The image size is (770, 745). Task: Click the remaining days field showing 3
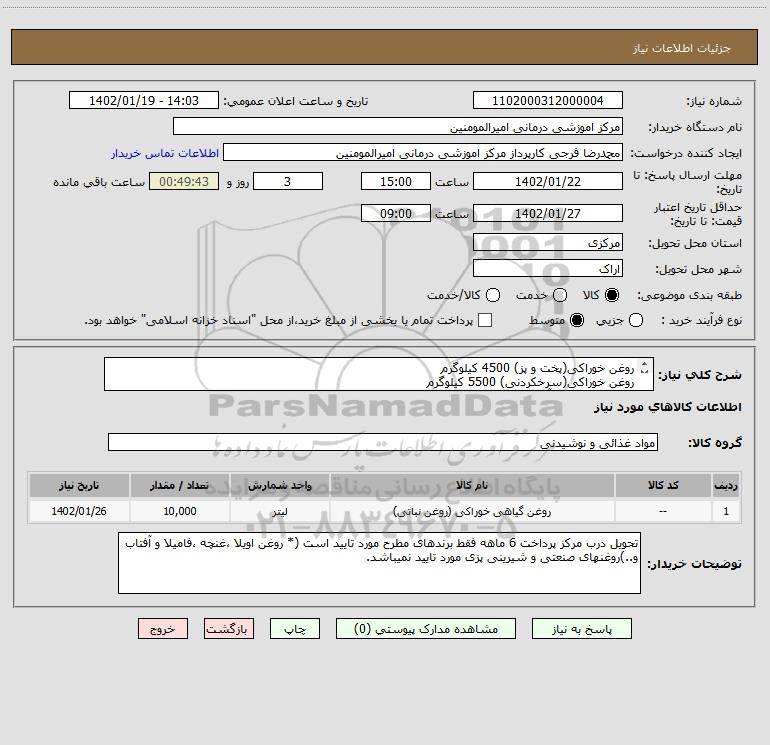(x=288, y=181)
